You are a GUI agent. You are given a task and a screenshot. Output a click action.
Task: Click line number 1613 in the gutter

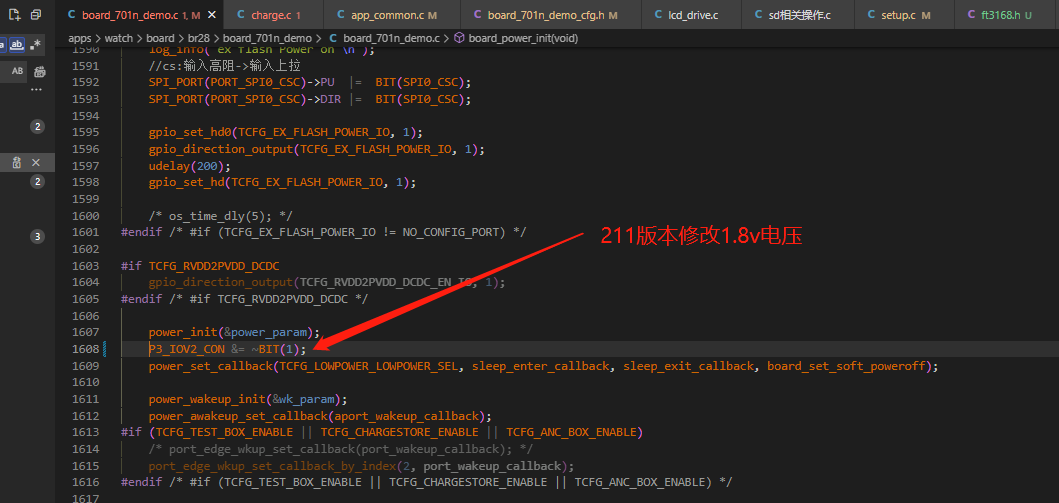tap(85, 432)
